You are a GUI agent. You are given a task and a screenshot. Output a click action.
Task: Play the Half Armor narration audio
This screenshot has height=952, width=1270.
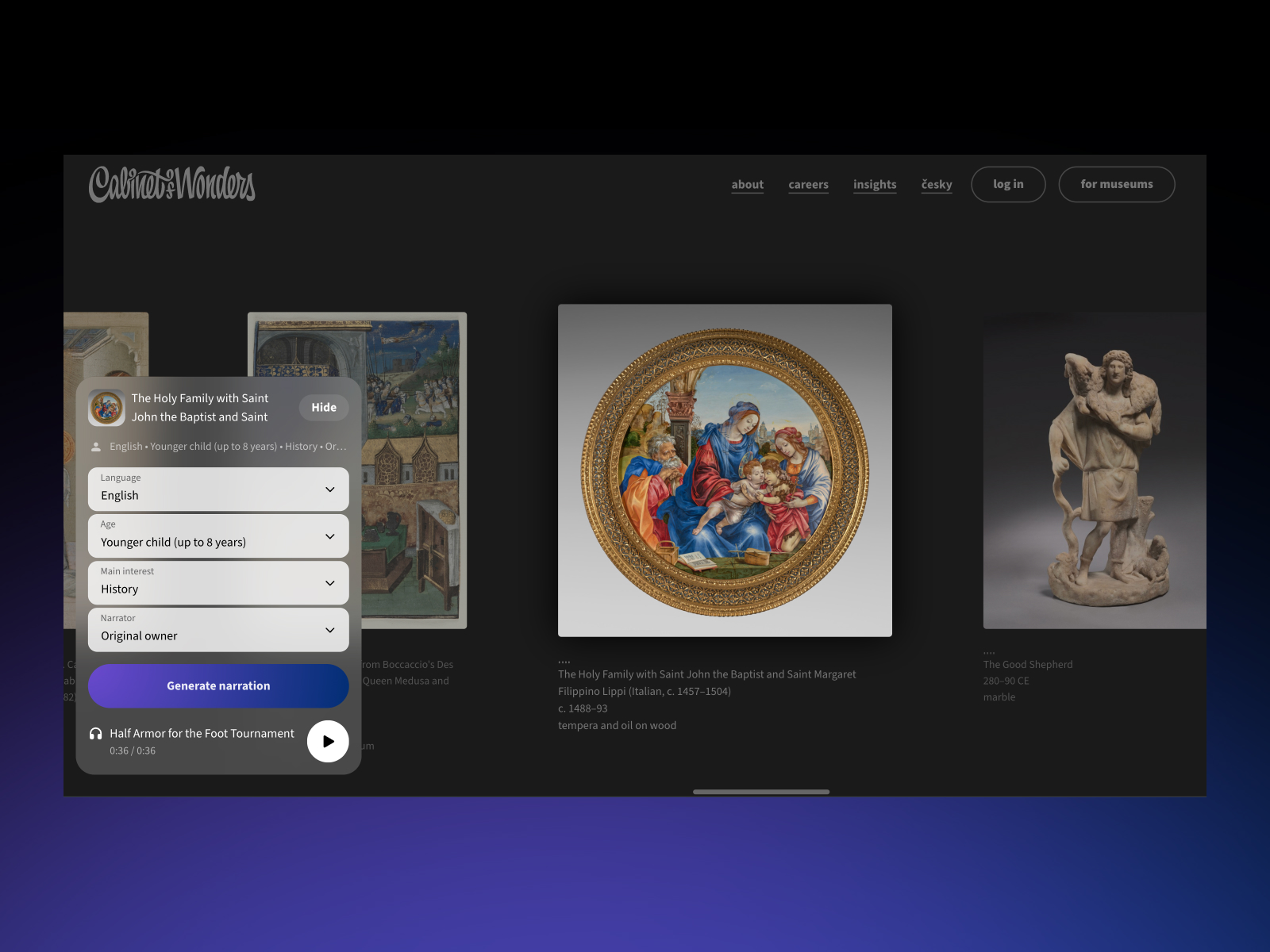click(x=327, y=742)
